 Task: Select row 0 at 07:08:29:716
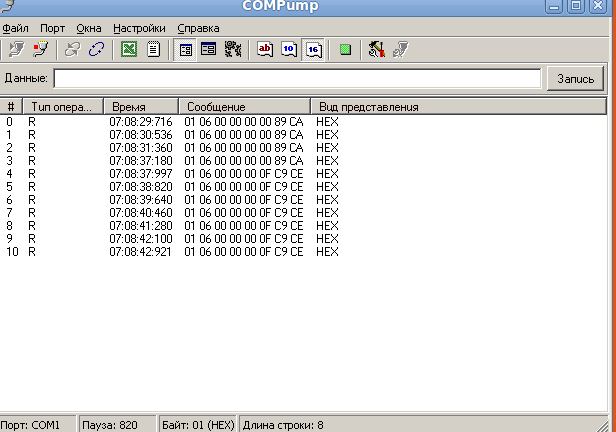click(x=303, y=122)
